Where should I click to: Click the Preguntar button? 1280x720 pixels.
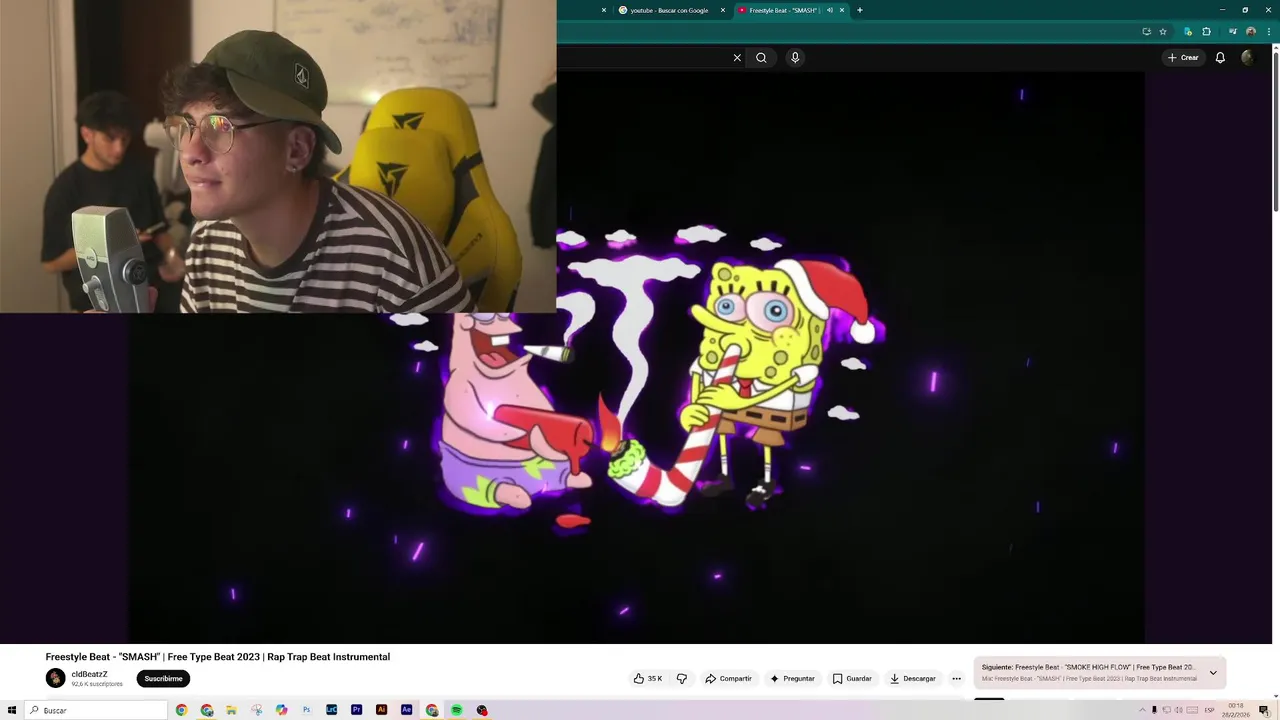tap(792, 678)
